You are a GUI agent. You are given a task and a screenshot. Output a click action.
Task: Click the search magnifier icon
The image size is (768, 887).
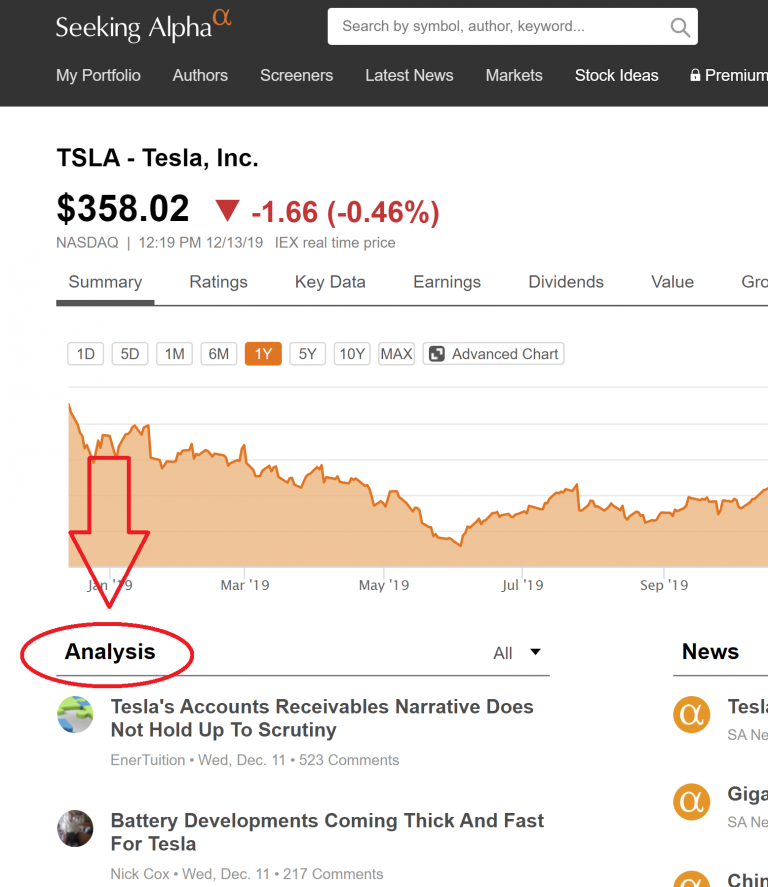point(680,27)
